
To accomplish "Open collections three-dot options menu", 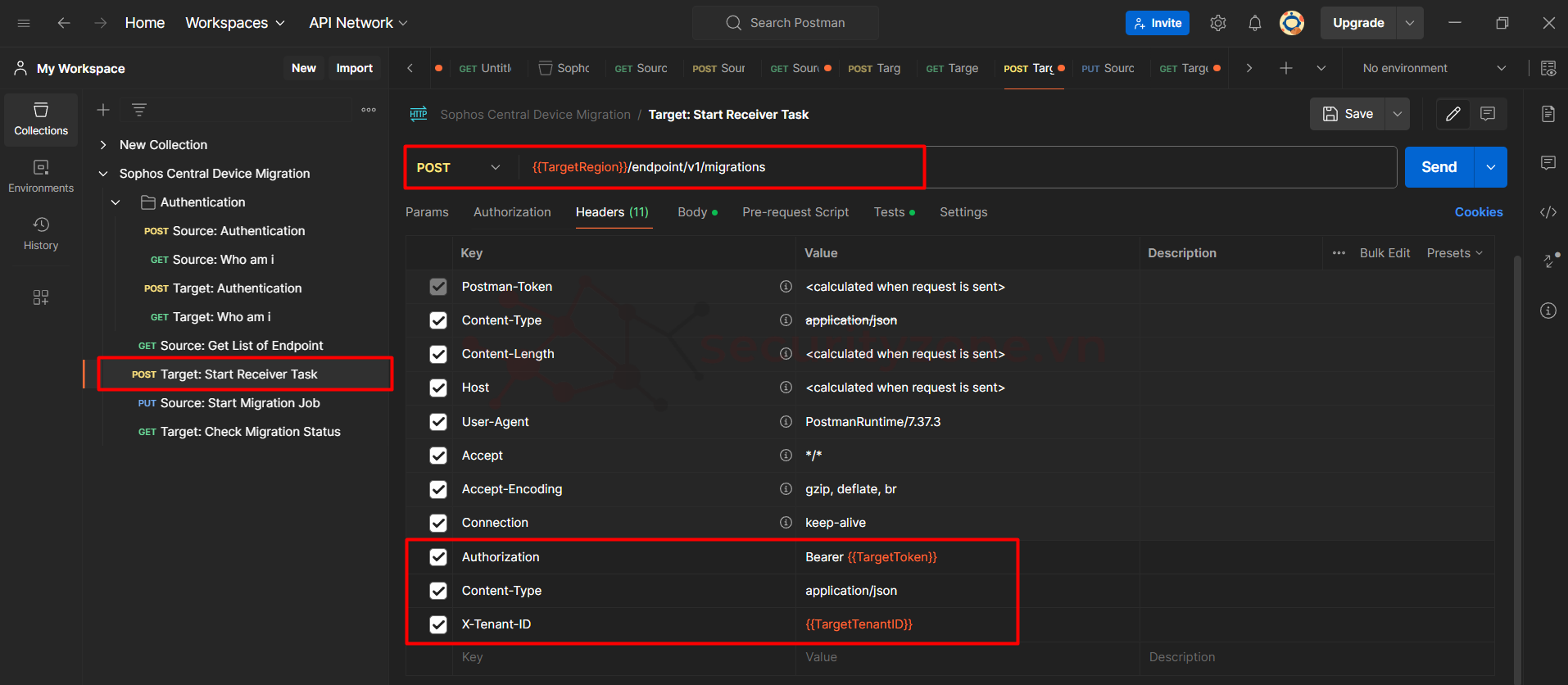I will pyautogui.click(x=369, y=110).
